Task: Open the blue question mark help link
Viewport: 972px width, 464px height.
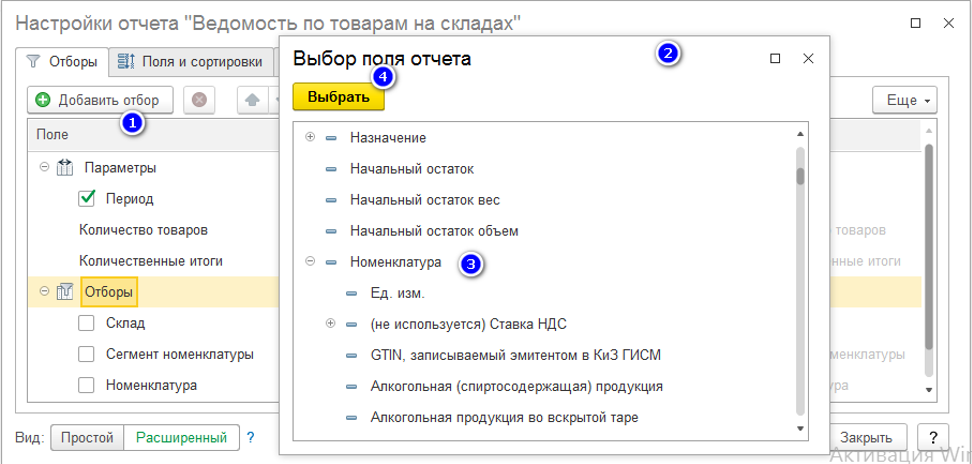Action: (250, 438)
